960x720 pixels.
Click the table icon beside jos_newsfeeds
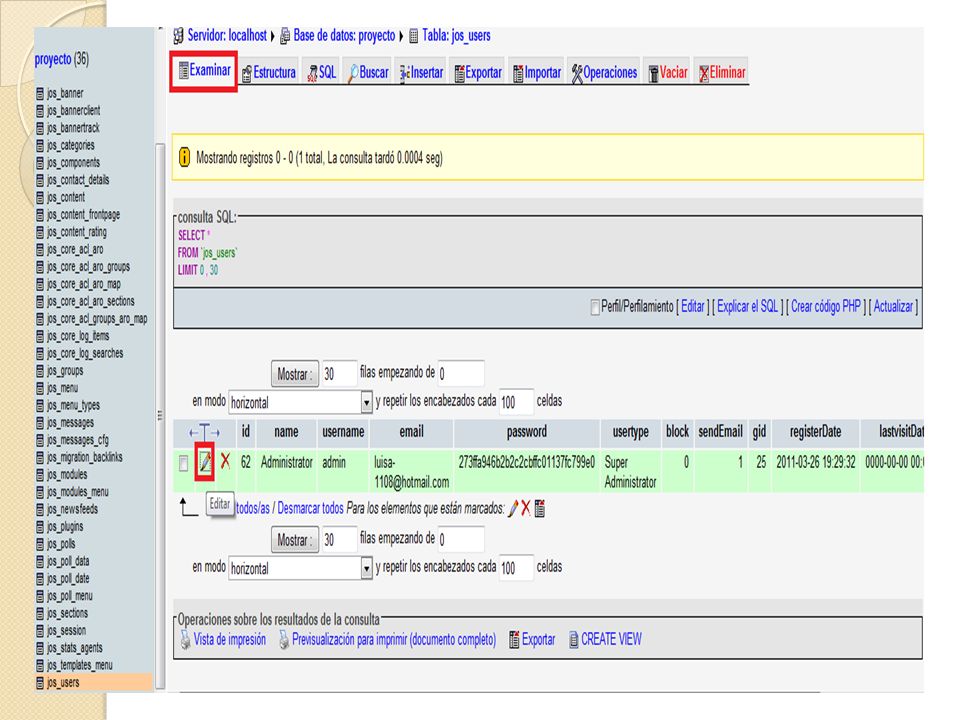point(40,509)
